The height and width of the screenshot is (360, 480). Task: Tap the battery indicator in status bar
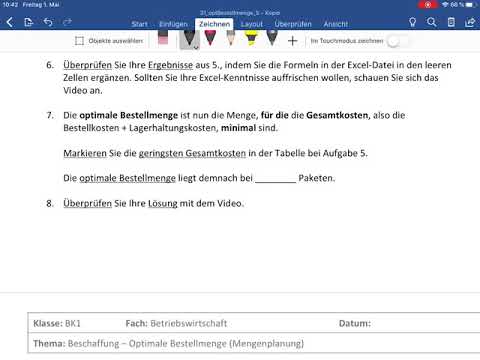click(470, 5)
